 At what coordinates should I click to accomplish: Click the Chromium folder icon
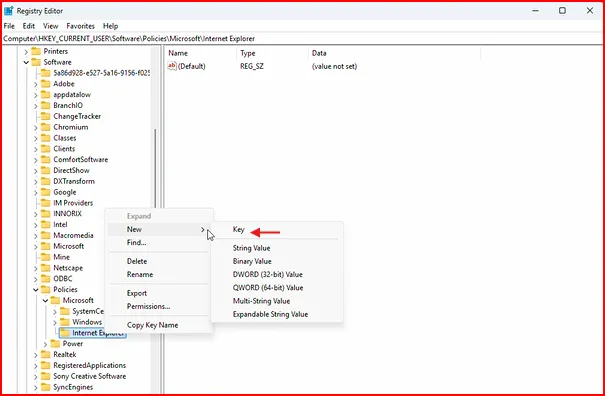(46, 127)
